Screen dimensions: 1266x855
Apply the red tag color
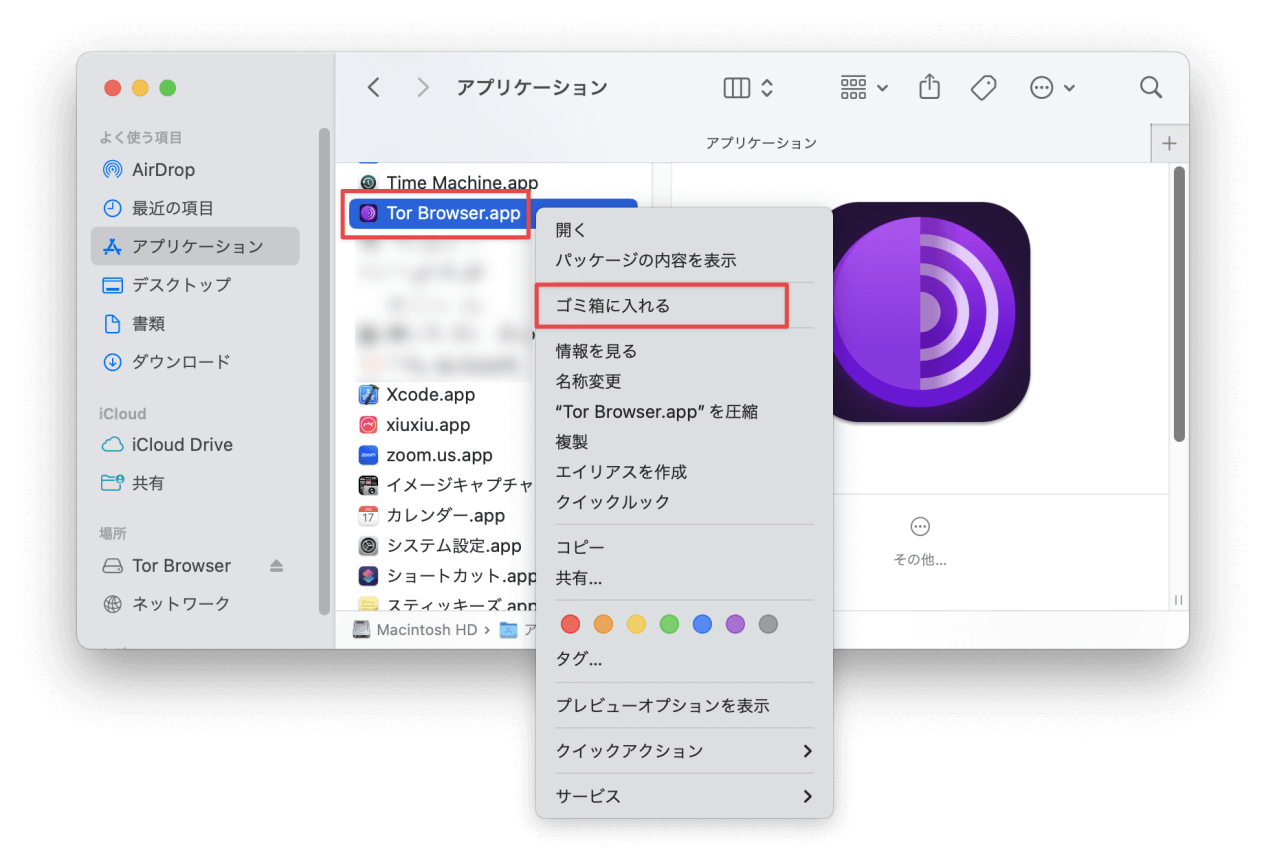[570, 624]
